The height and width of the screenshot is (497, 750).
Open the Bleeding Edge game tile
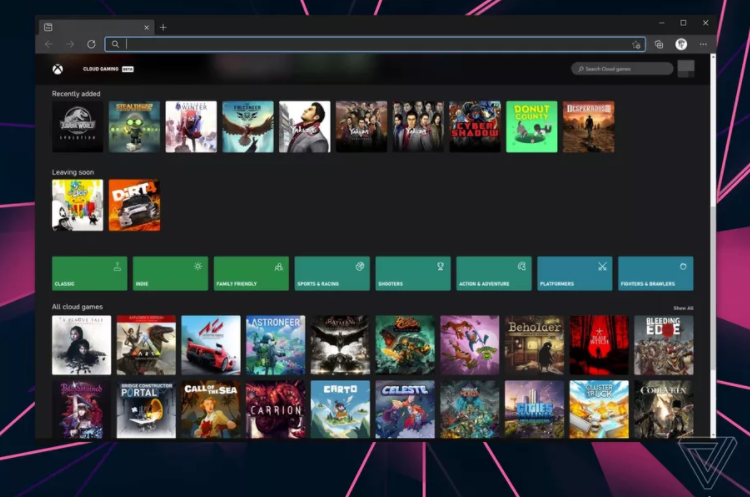point(663,345)
